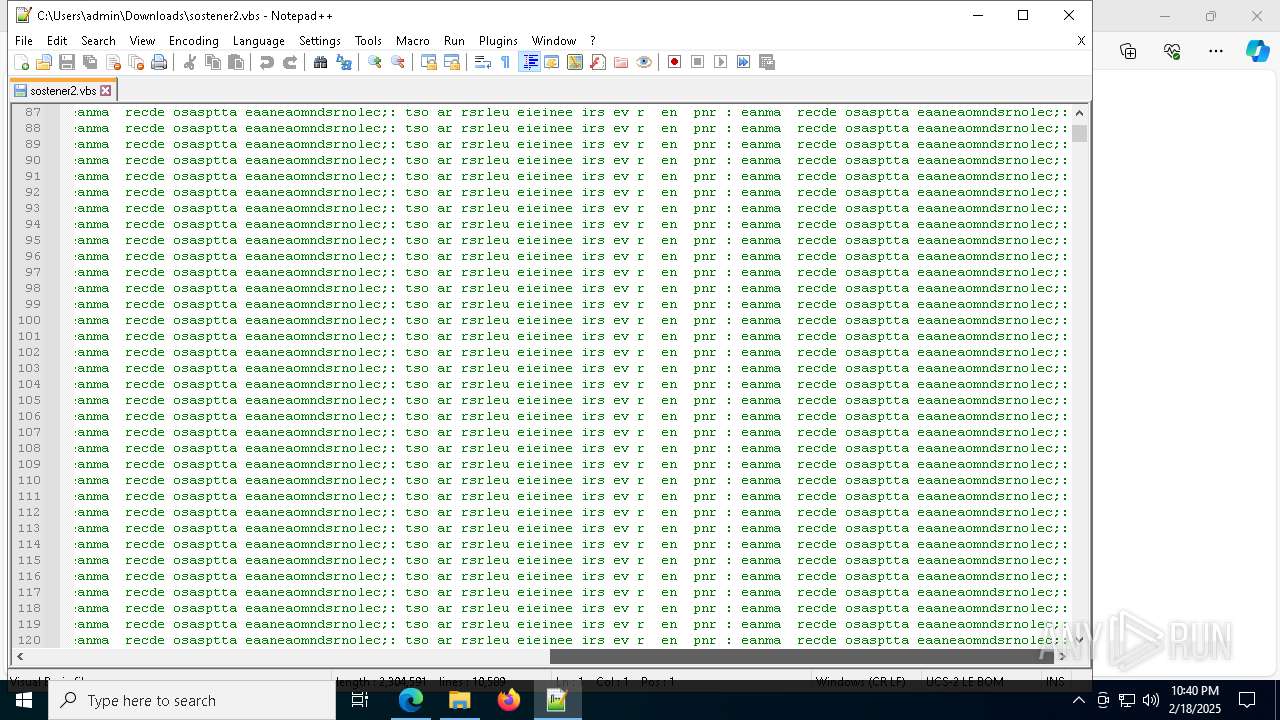The image size is (1280, 720).
Task: Redo the last undone action
Action: 290,62
